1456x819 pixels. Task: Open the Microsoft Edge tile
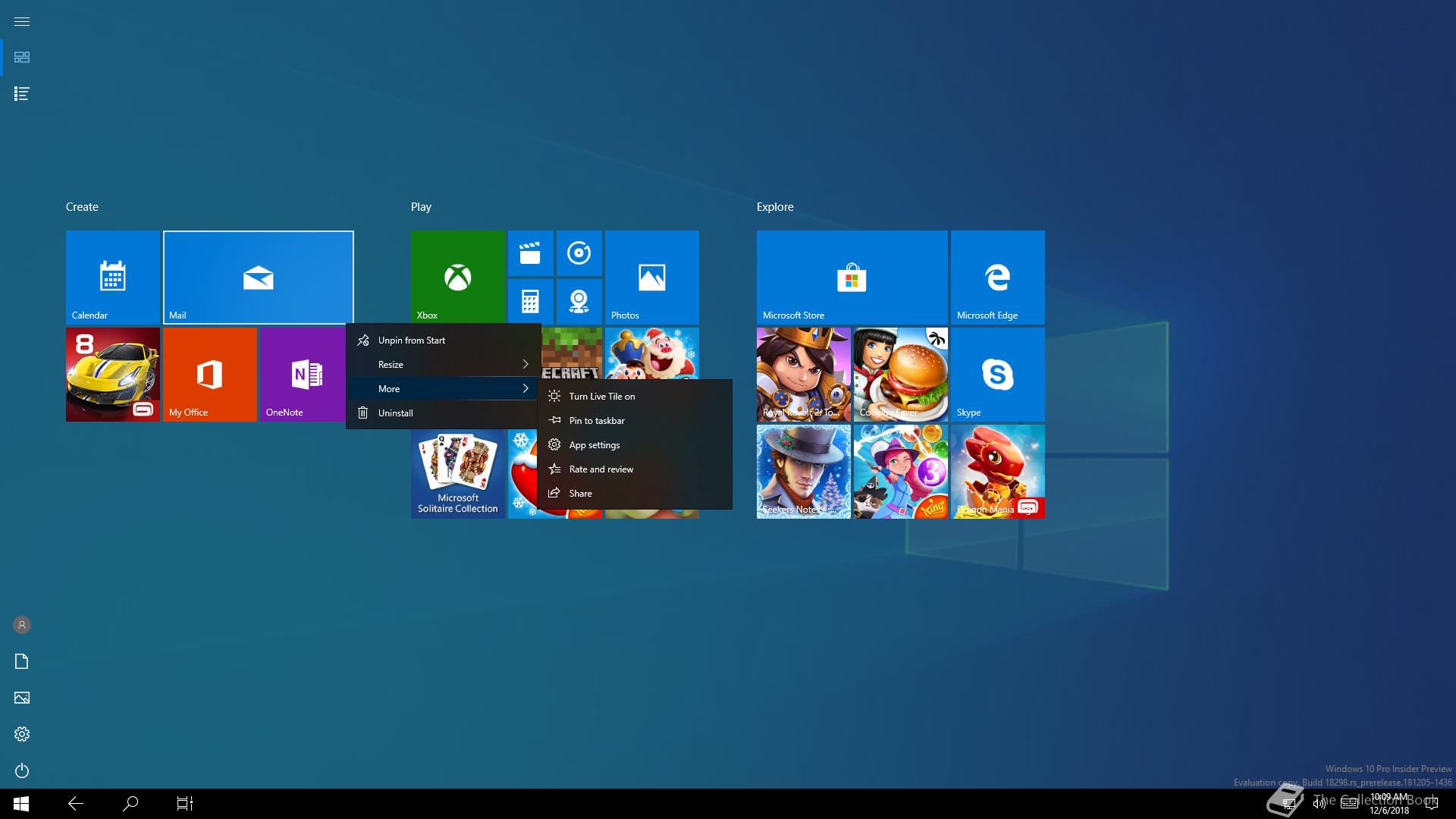(997, 278)
